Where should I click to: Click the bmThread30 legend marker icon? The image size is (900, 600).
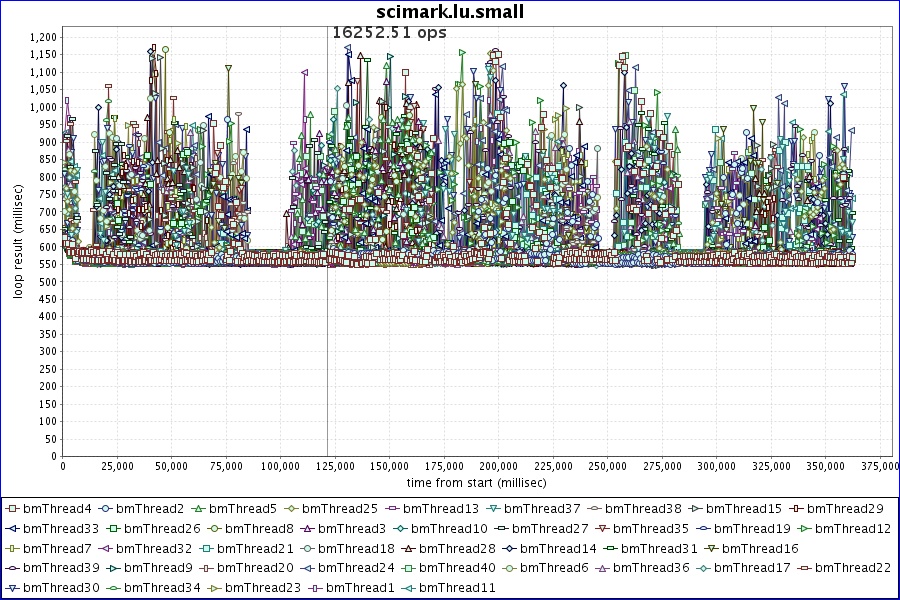click(x=13, y=588)
